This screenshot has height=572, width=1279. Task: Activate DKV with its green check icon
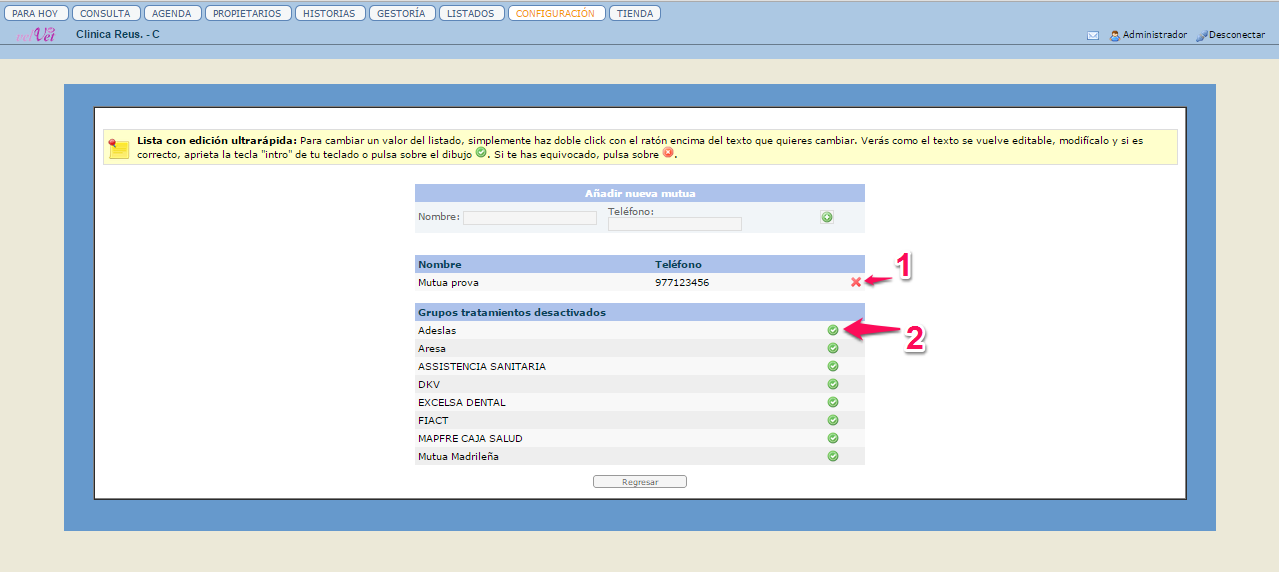[x=833, y=384]
